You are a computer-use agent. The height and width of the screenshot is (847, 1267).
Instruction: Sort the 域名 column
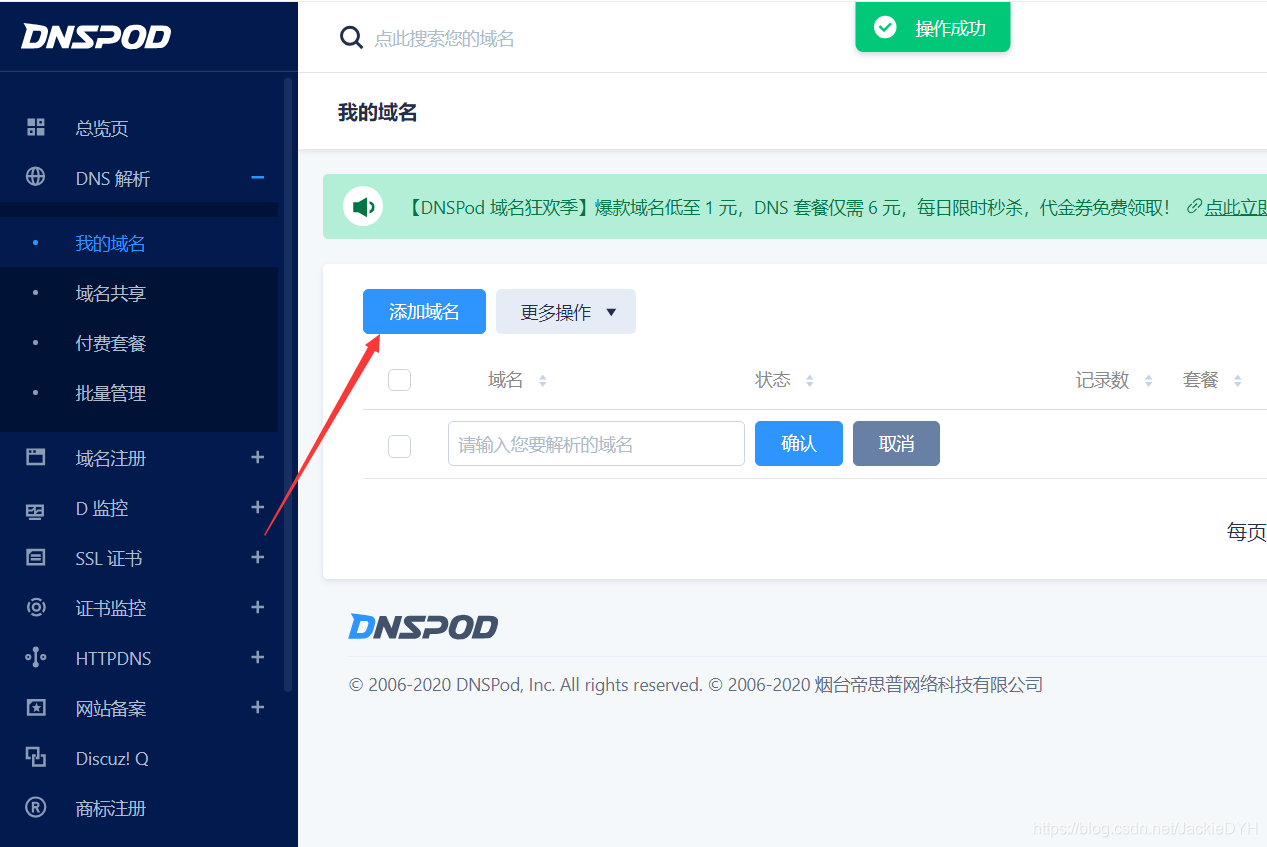543,381
